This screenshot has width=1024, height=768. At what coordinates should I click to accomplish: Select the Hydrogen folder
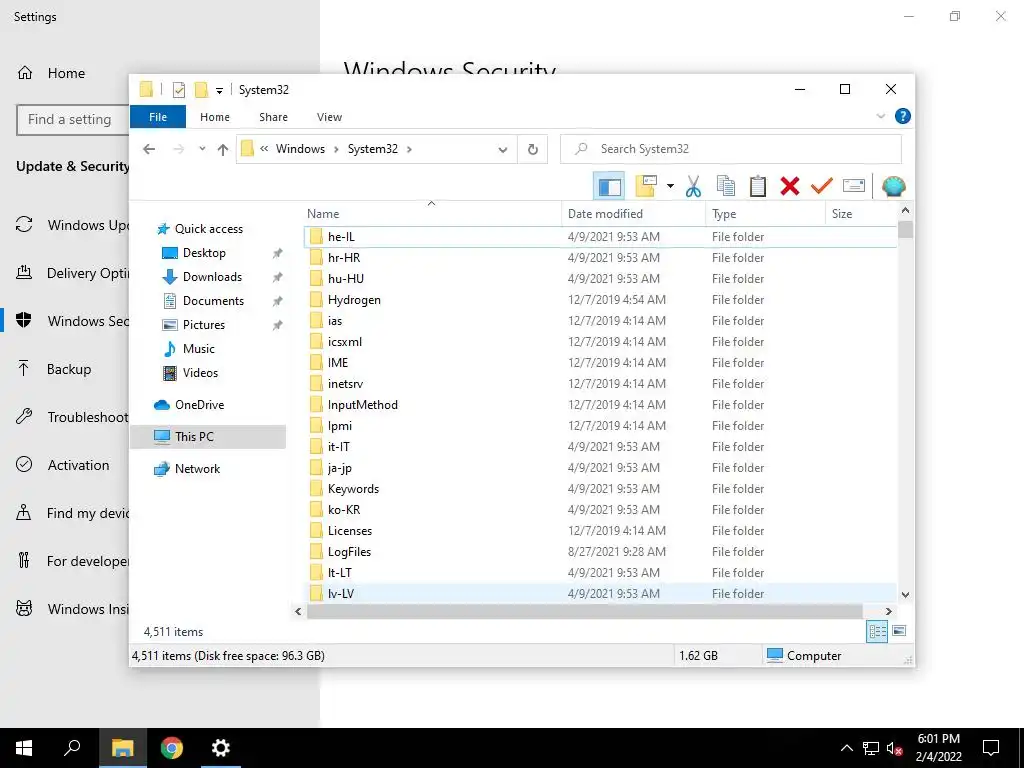click(355, 300)
